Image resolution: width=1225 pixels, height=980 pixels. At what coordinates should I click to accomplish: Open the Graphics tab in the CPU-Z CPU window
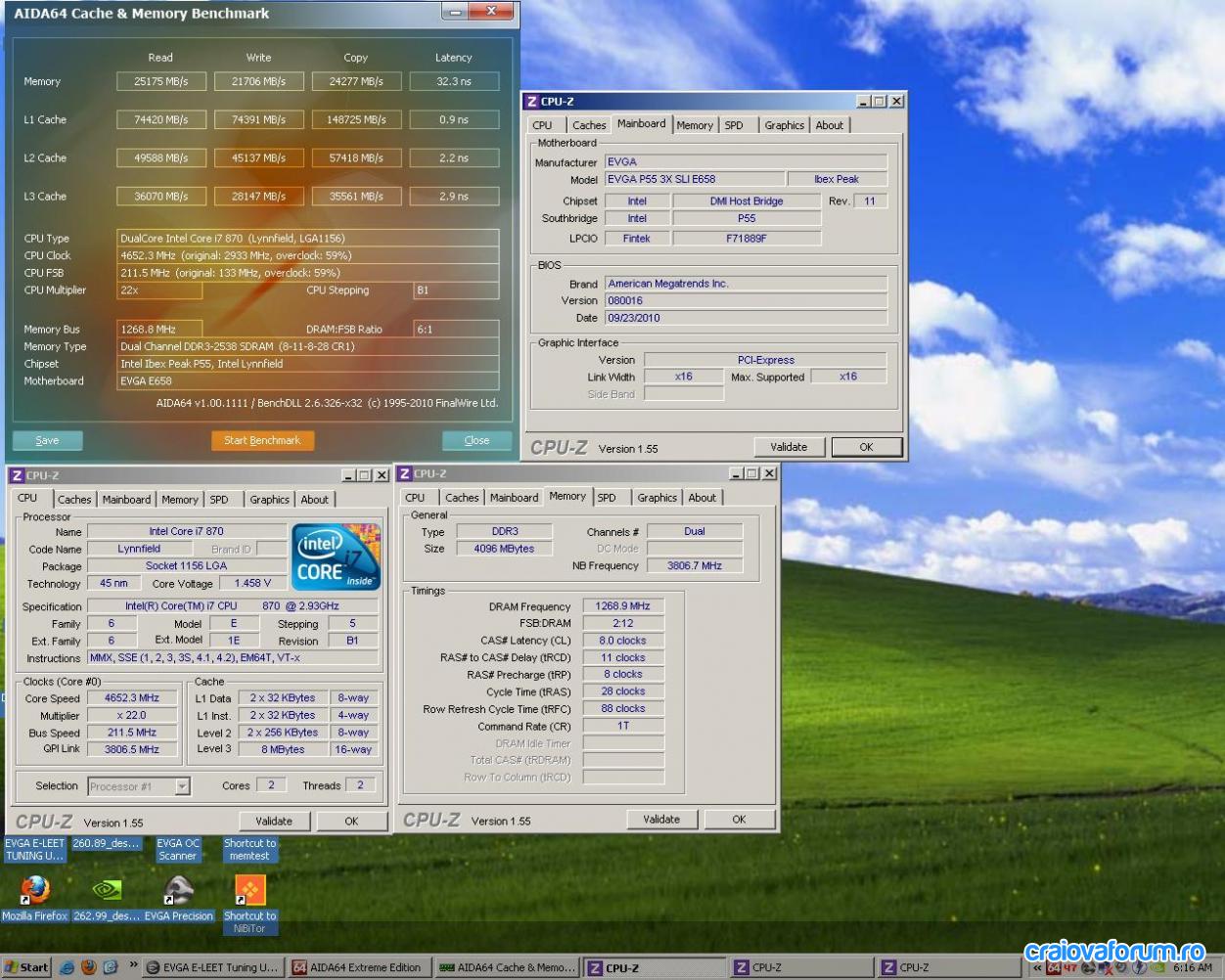click(x=270, y=500)
